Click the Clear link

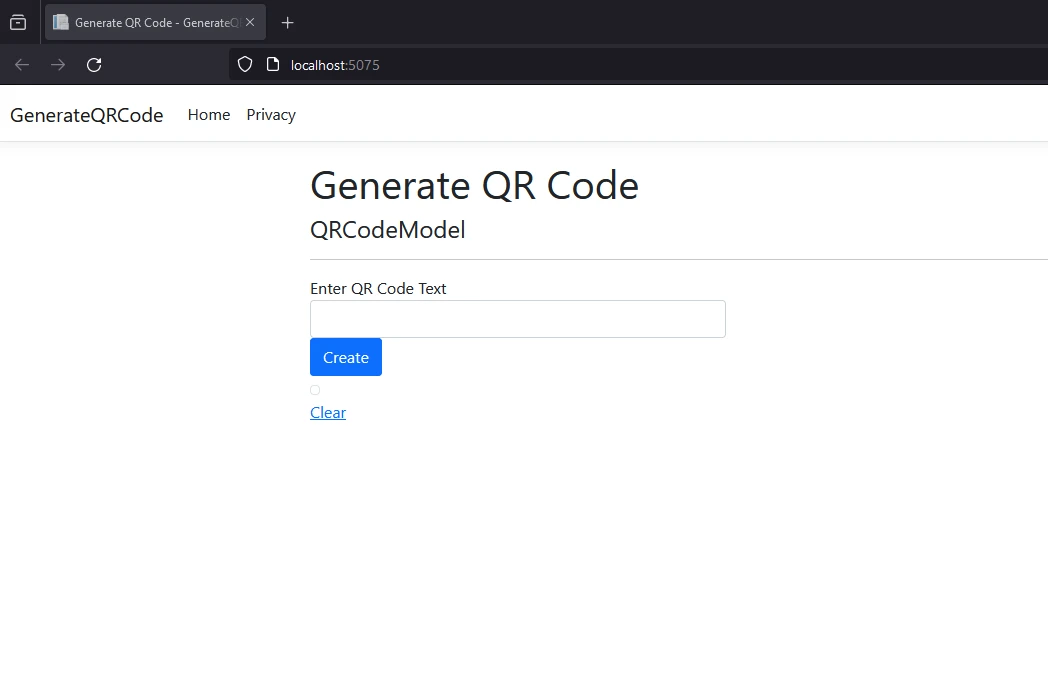coord(328,413)
